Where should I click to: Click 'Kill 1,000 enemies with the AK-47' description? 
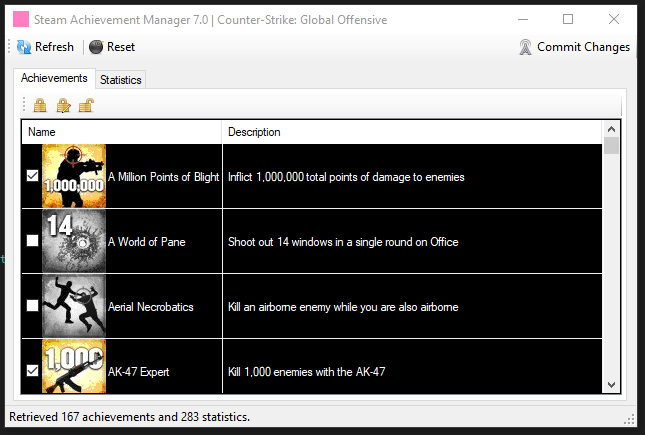(306, 372)
